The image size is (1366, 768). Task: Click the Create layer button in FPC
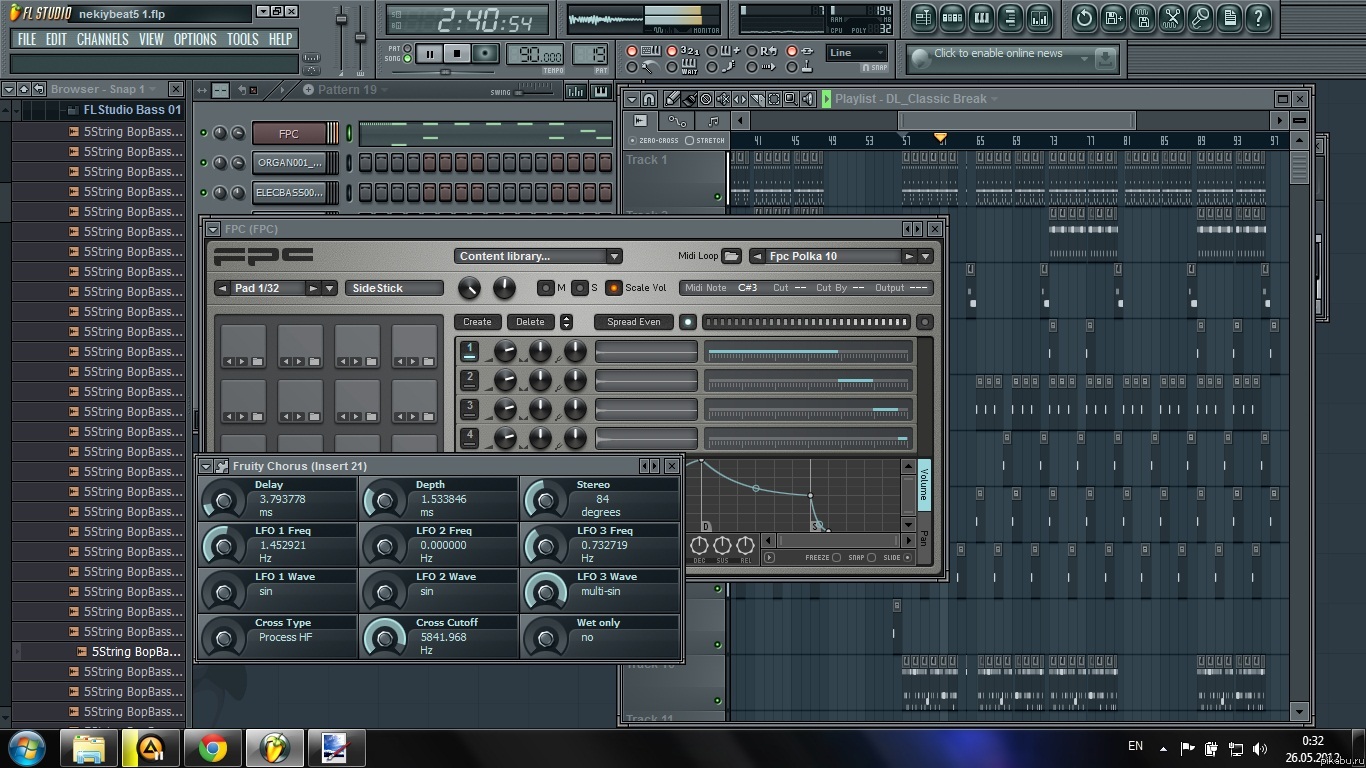(477, 322)
